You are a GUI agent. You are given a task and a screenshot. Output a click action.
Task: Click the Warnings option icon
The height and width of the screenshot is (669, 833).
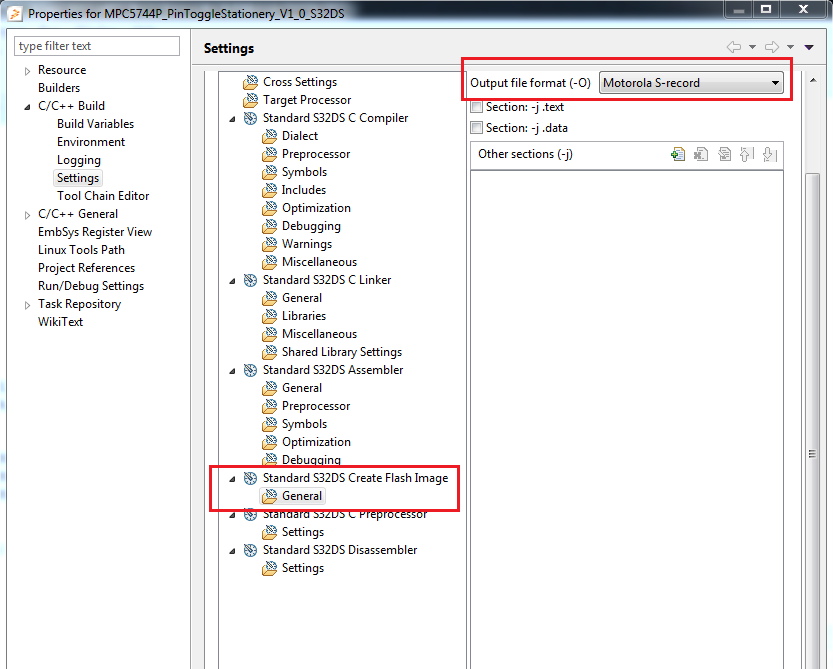point(270,244)
